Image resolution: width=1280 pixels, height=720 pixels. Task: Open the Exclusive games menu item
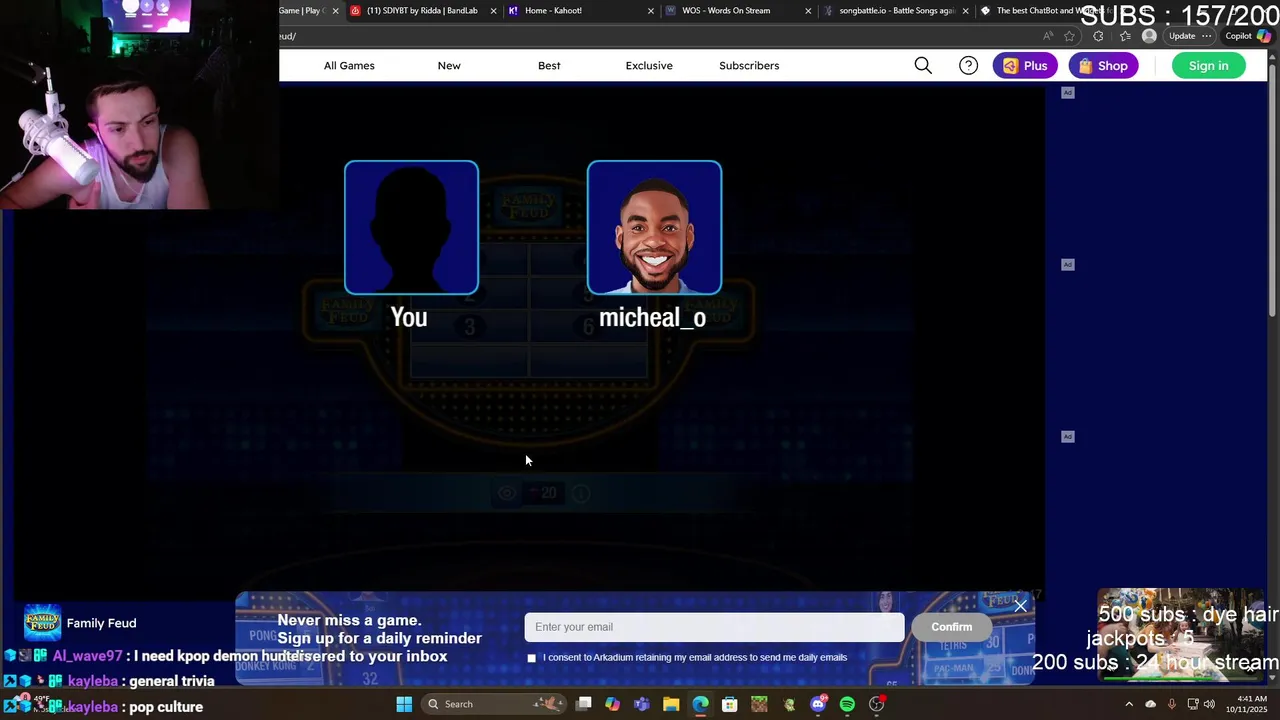(649, 65)
